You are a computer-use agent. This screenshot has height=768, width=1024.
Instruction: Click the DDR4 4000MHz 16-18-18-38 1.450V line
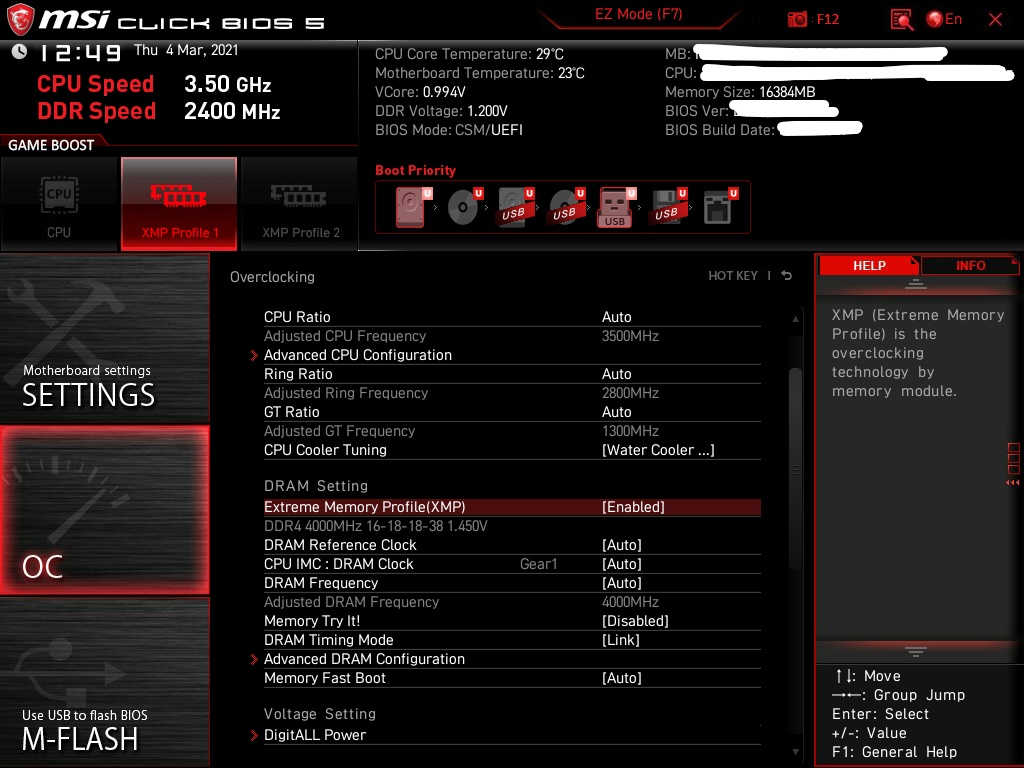[376, 526]
